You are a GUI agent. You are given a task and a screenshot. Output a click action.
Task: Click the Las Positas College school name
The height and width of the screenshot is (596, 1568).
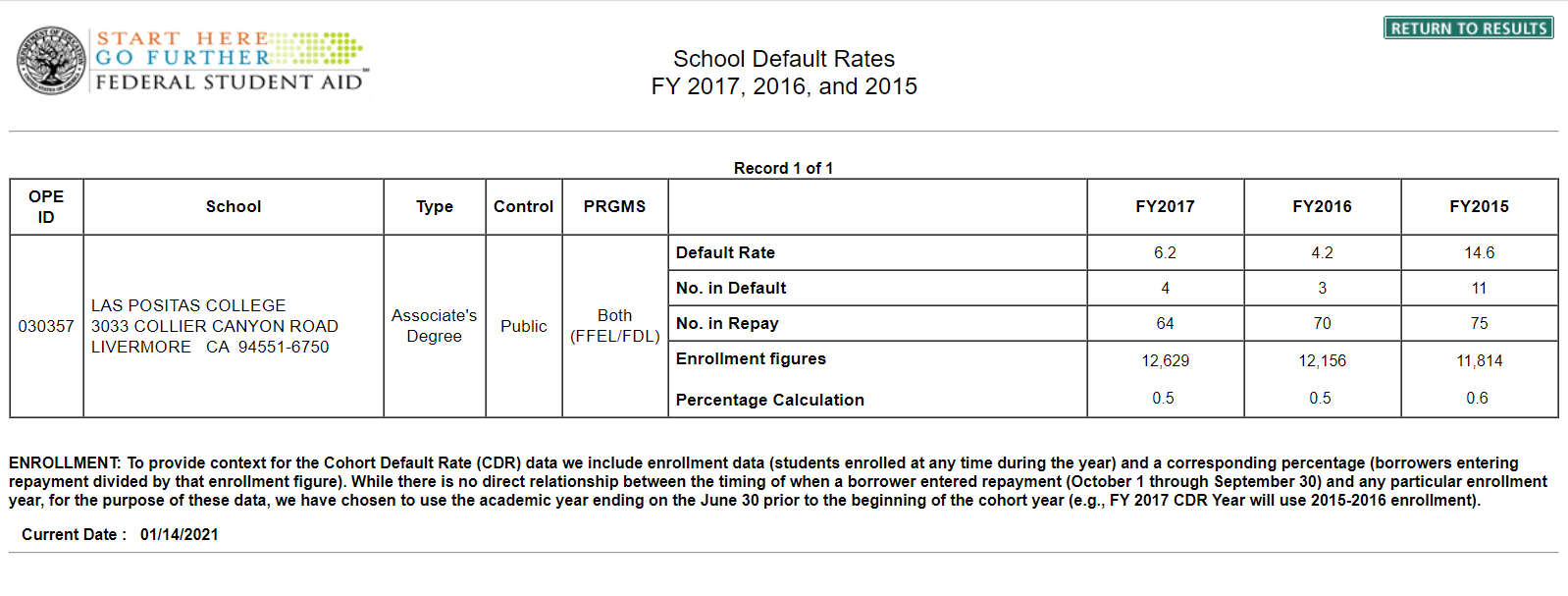[x=188, y=305]
